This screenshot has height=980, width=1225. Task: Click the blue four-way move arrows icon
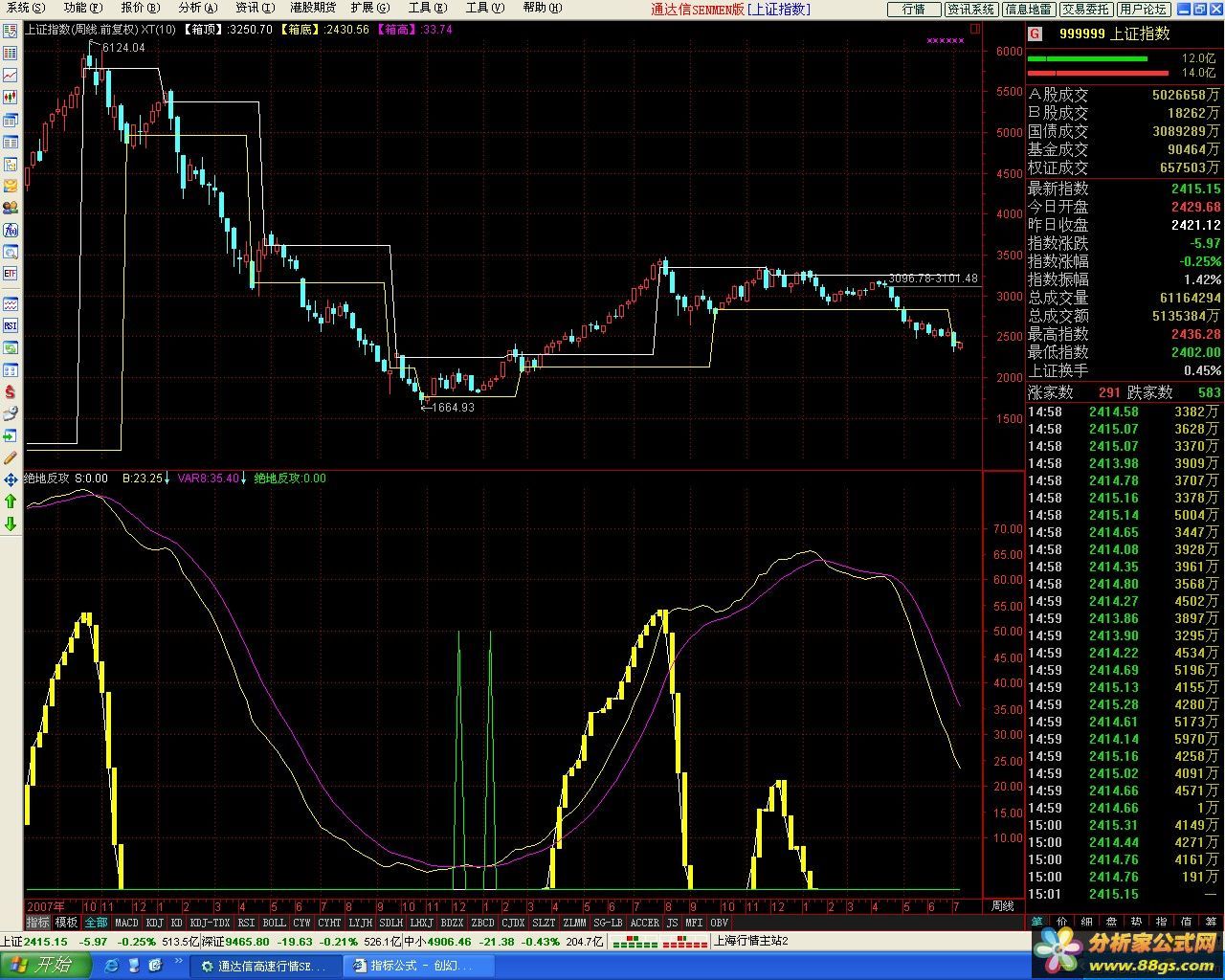[x=11, y=479]
